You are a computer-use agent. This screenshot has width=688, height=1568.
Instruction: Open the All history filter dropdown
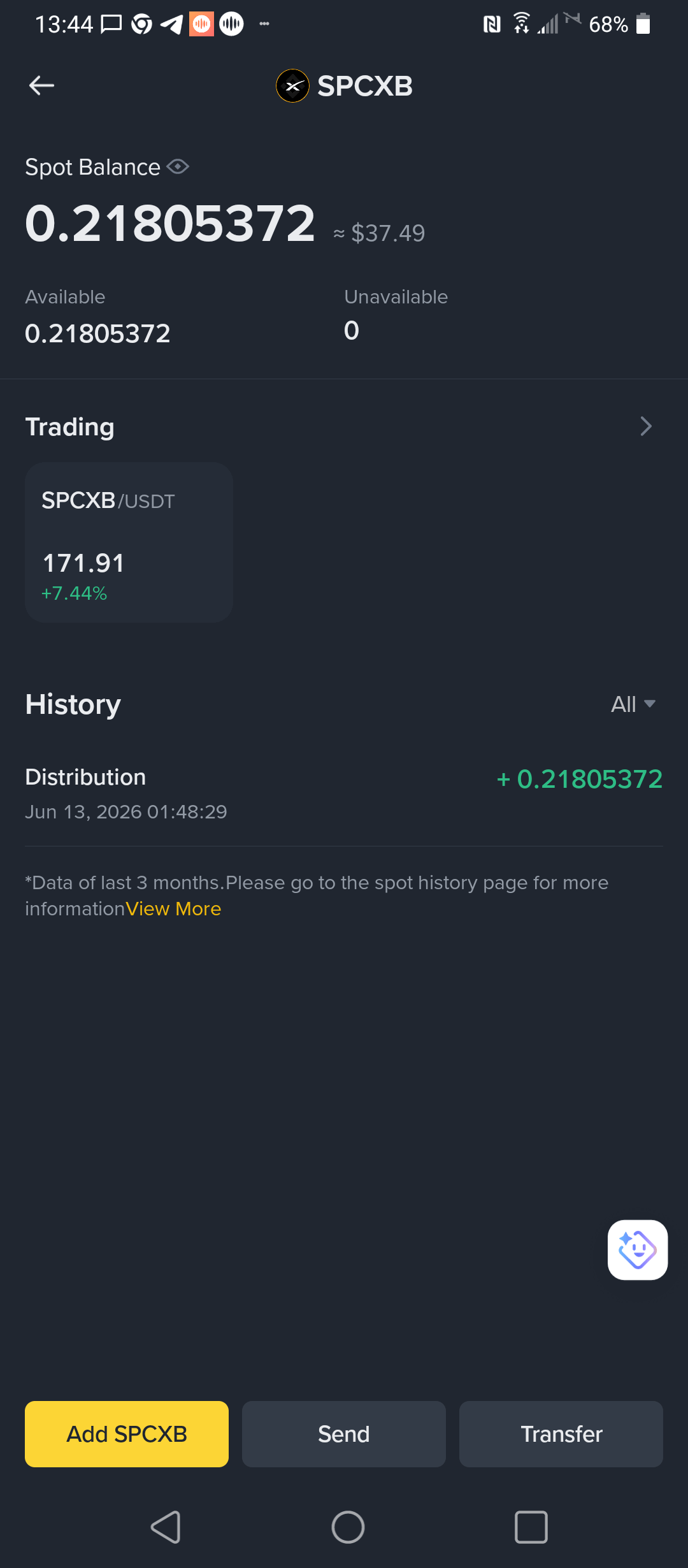[633, 704]
